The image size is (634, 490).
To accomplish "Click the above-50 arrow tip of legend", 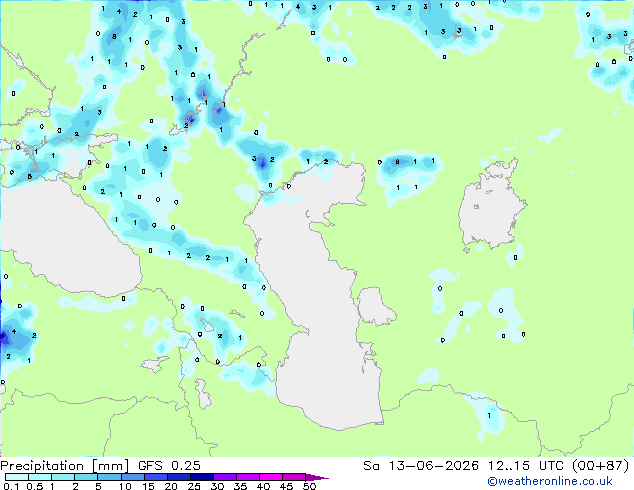I will click(x=317, y=477).
